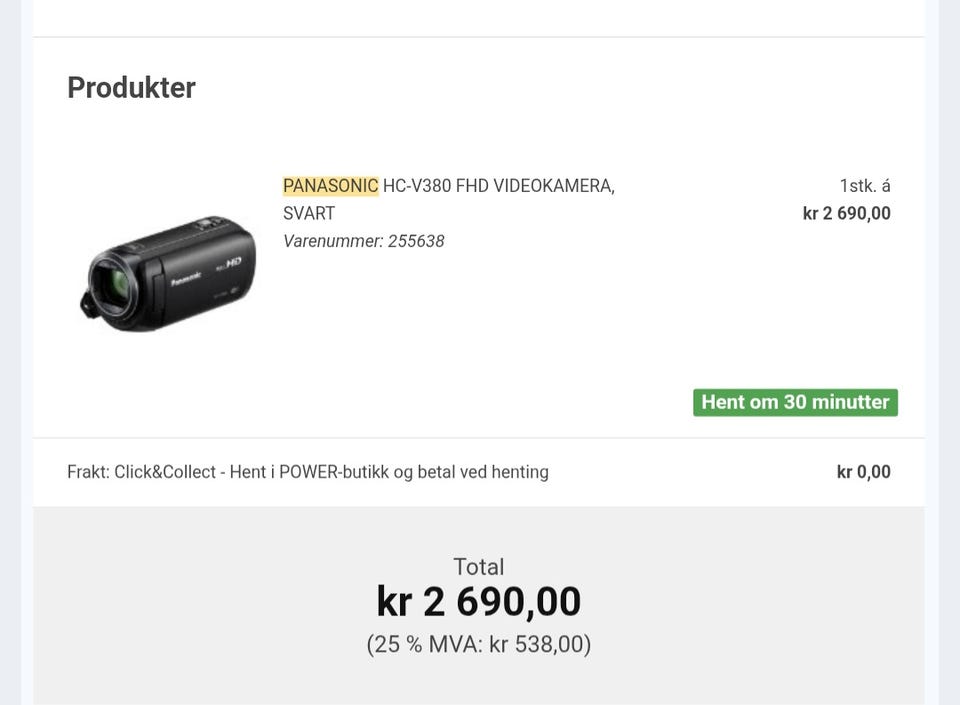This screenshot has width=960, height=705.
Task: Click the highlighted PANASONIC brand word
Action: [331, 185]
